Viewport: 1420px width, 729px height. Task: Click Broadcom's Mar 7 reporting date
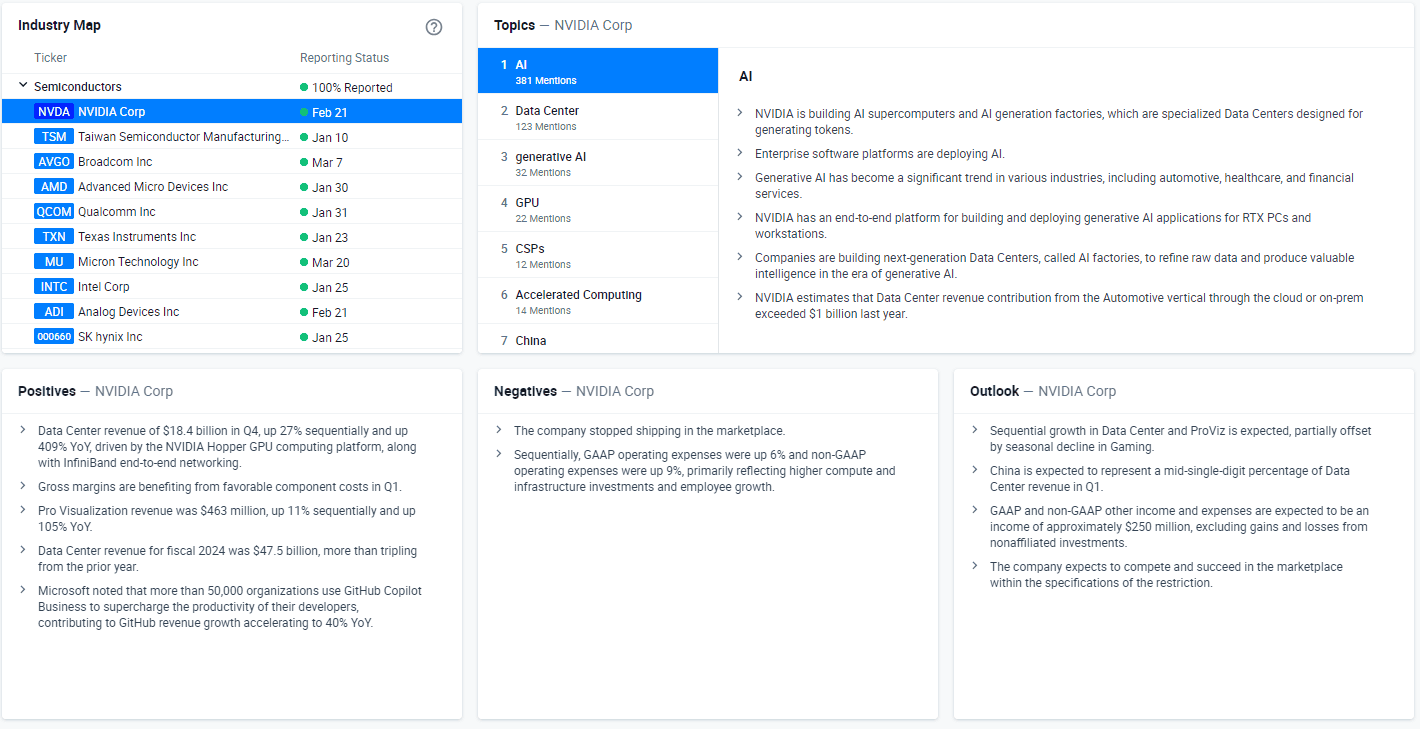[327, 162]
